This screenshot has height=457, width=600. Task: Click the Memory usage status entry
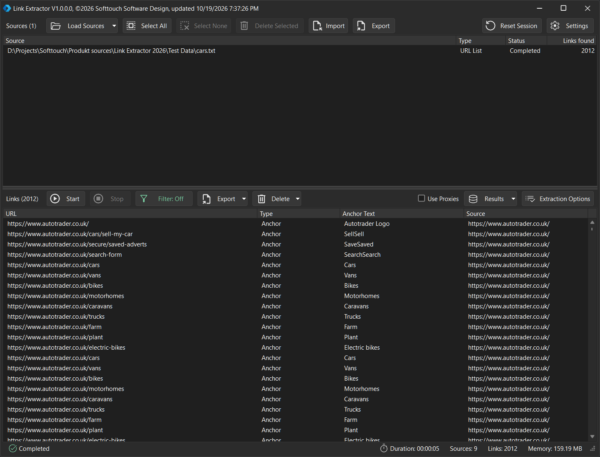(x=555, y=449)
